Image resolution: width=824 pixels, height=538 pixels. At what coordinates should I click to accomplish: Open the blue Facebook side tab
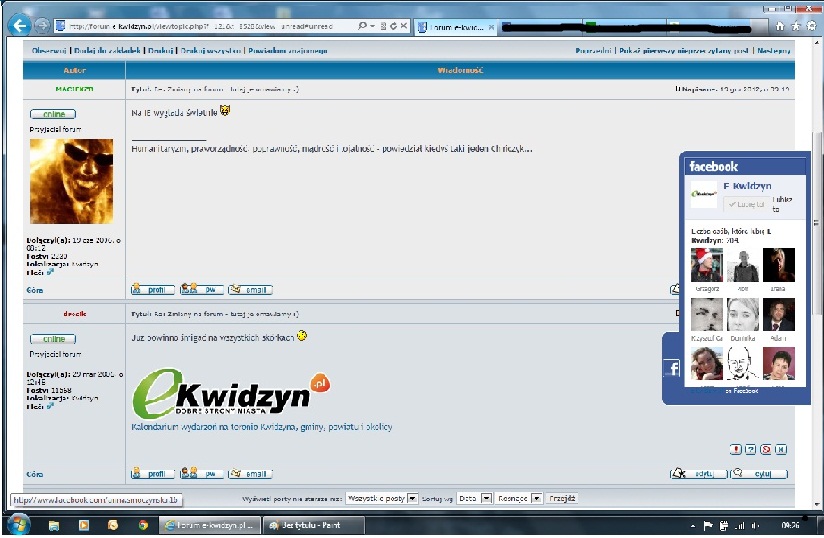[671, 369]
